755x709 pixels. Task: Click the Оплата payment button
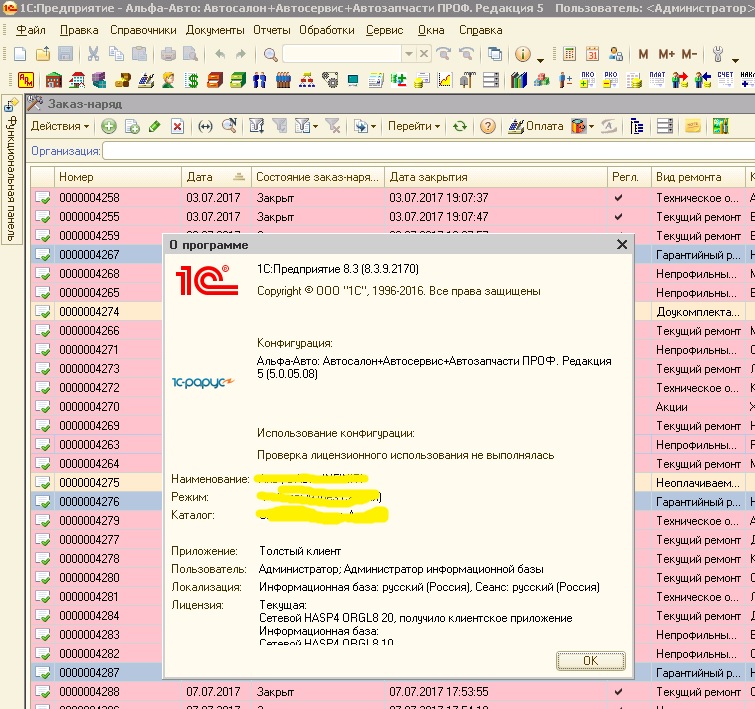pyautogui.click(x=536, y=126)
